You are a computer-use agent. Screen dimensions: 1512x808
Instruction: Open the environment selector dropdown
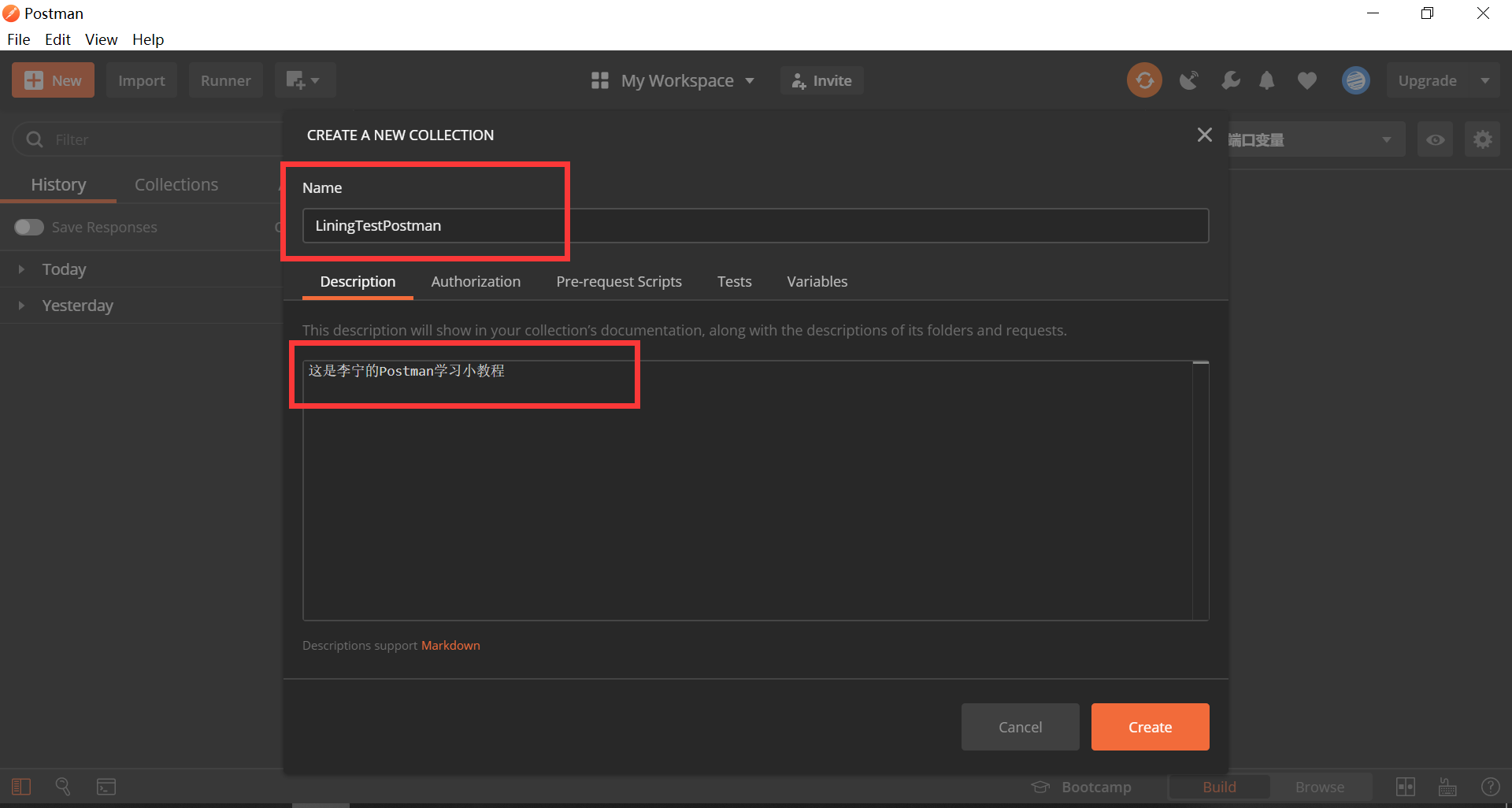click(x=1317, y=139)
